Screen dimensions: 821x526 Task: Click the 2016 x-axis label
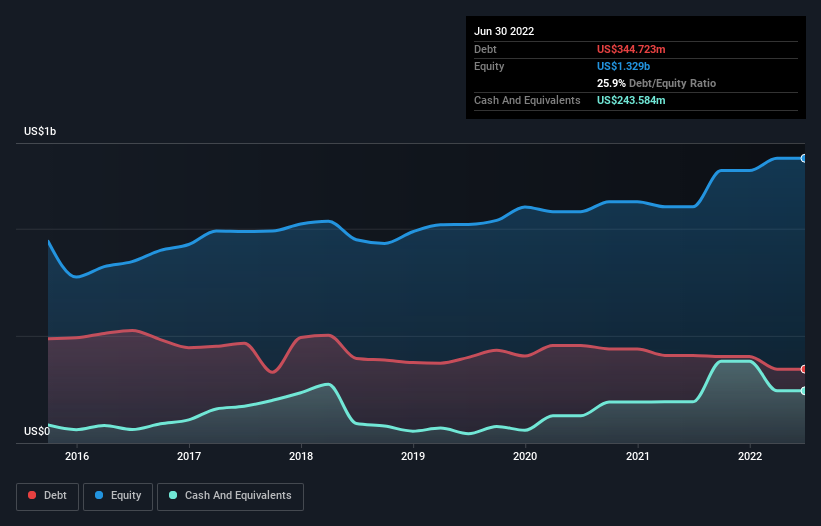pos(77,456)
